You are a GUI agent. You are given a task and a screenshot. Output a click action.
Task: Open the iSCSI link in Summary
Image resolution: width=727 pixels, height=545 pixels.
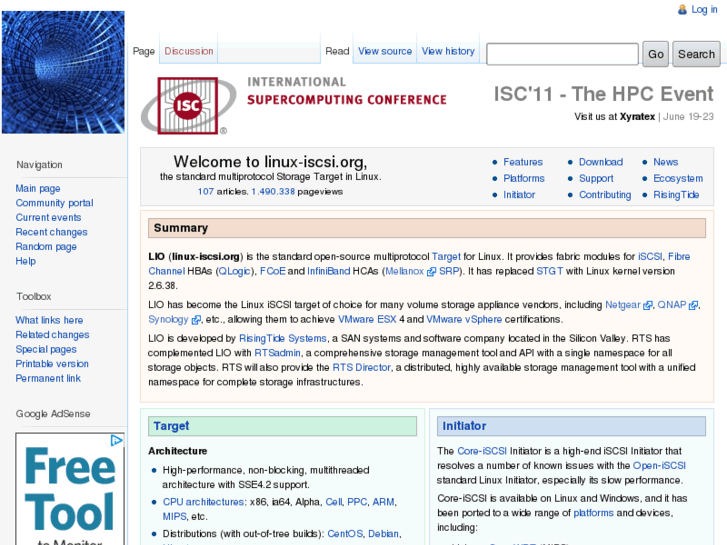pyautogui.click(x=650, y=256)
